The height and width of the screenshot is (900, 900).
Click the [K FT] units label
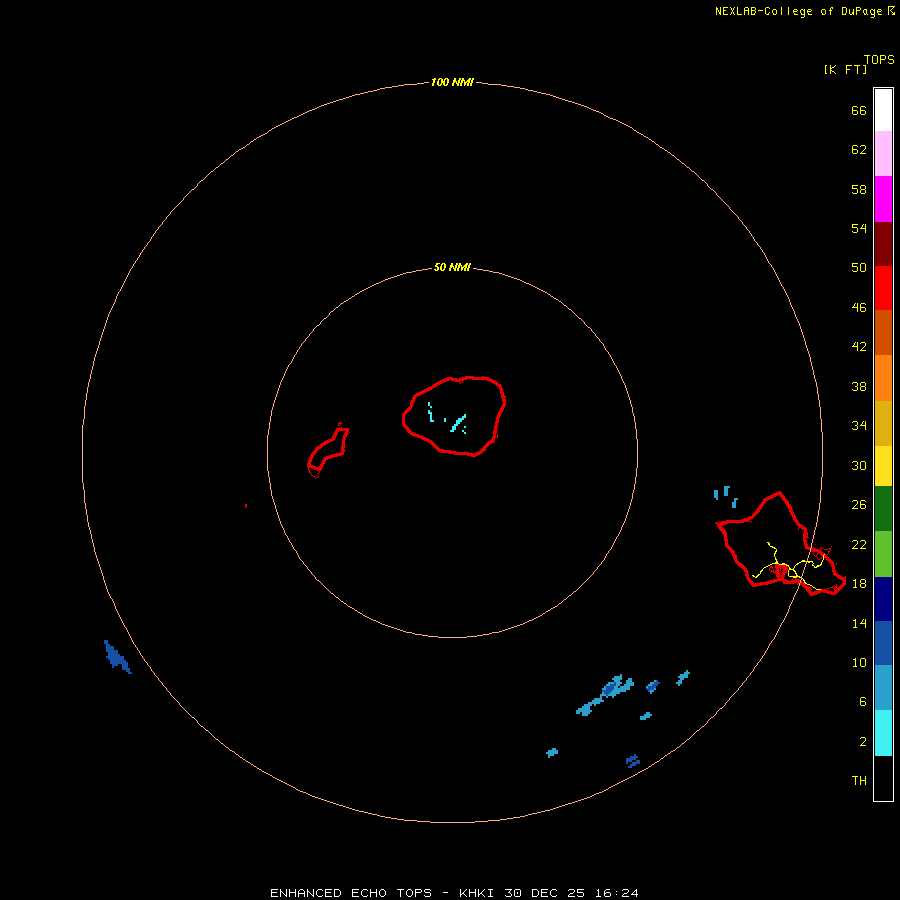(845, 69)
